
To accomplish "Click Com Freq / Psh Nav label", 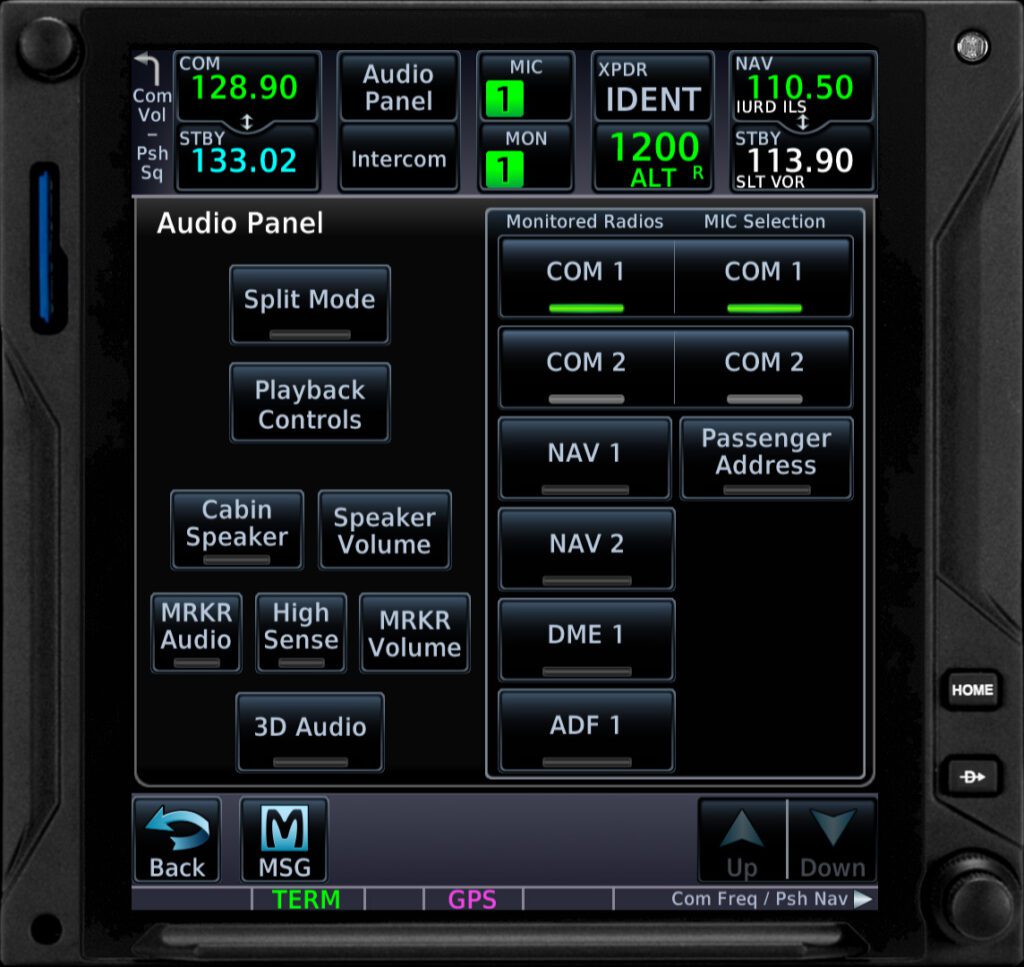I will [760, 899].
